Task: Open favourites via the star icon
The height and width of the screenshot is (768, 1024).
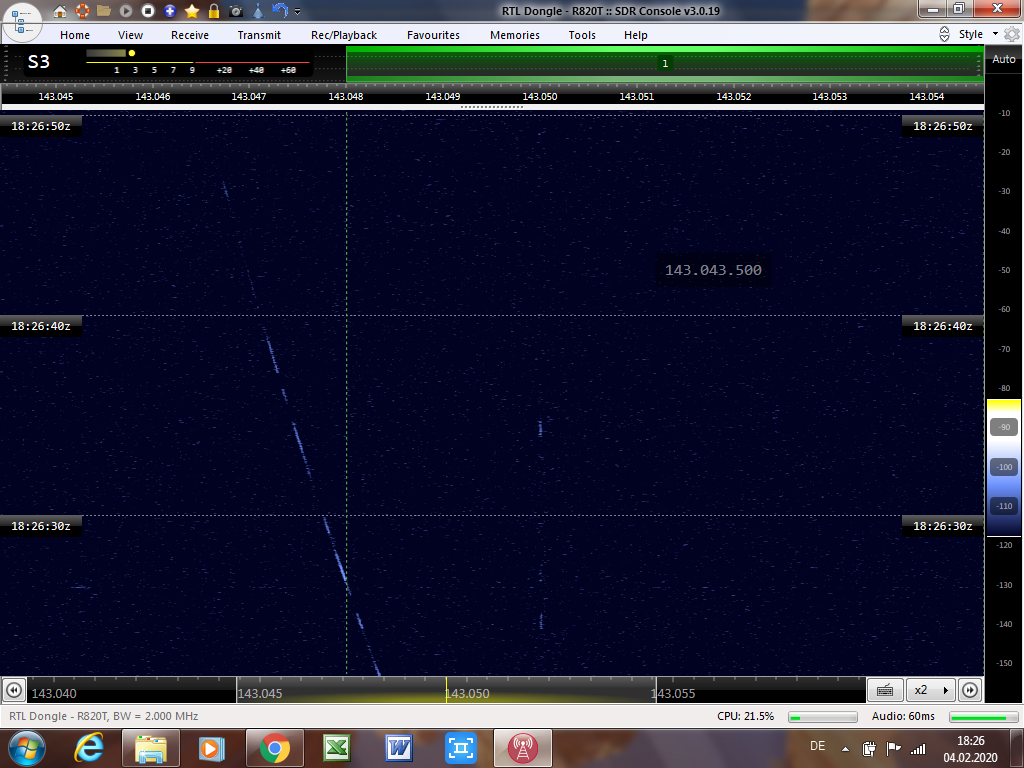Action: (192, 11)
